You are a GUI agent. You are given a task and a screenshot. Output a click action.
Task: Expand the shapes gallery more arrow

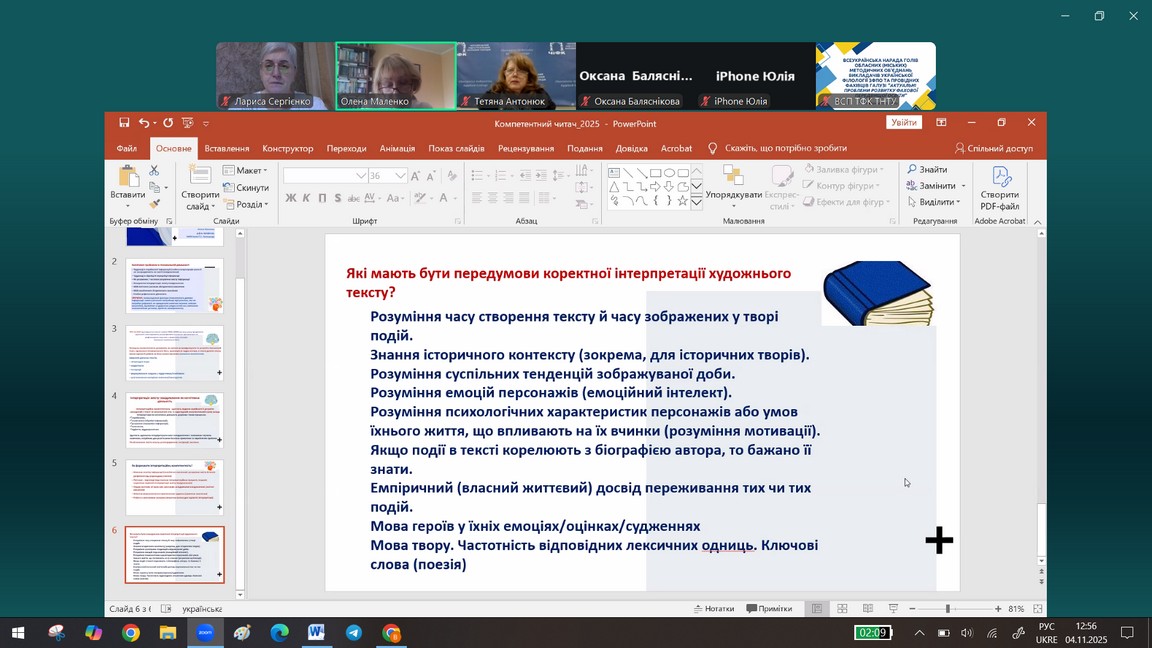click(697, 201)
